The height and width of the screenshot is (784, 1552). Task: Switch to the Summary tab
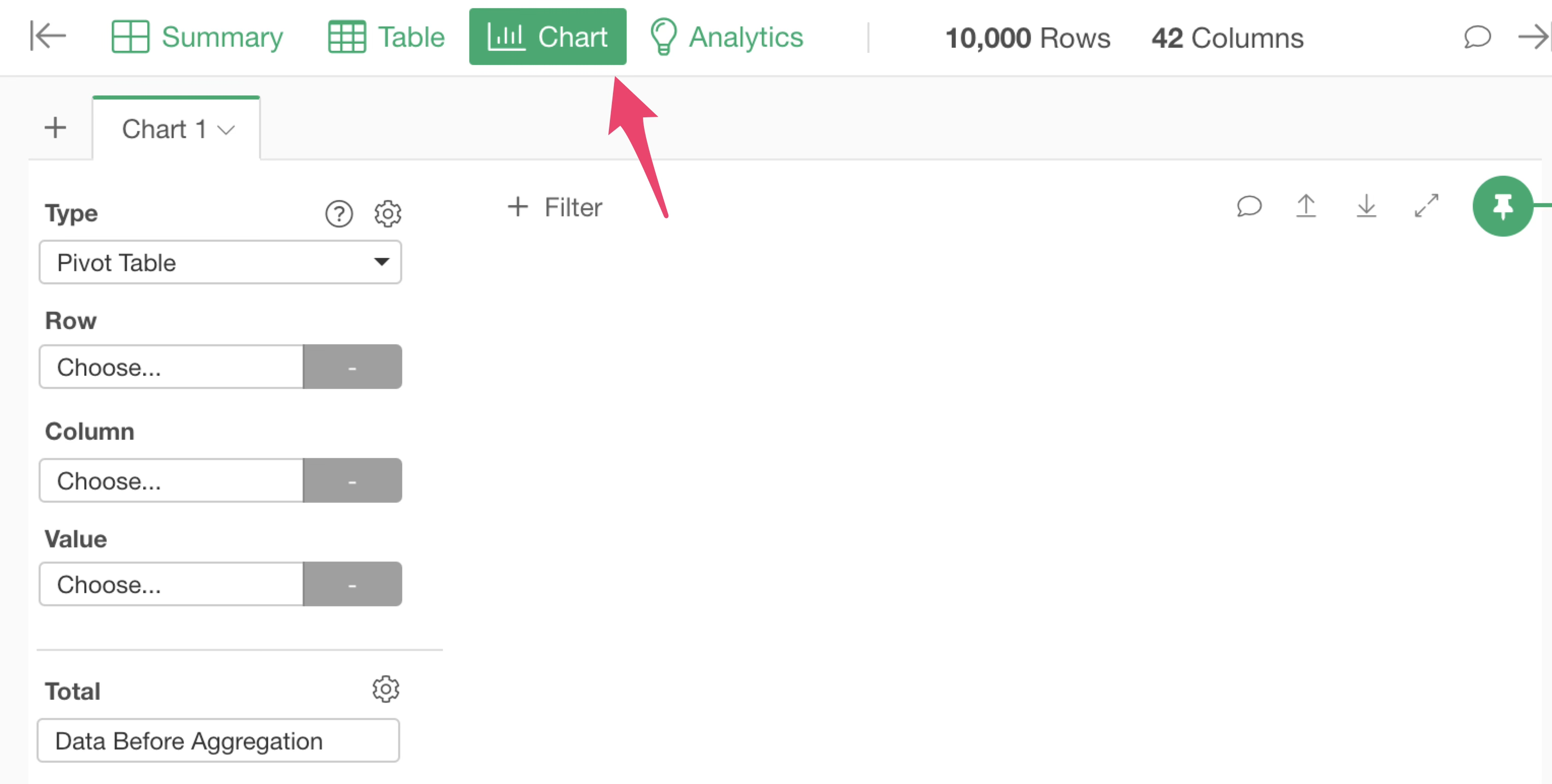[x=197, y=38]
